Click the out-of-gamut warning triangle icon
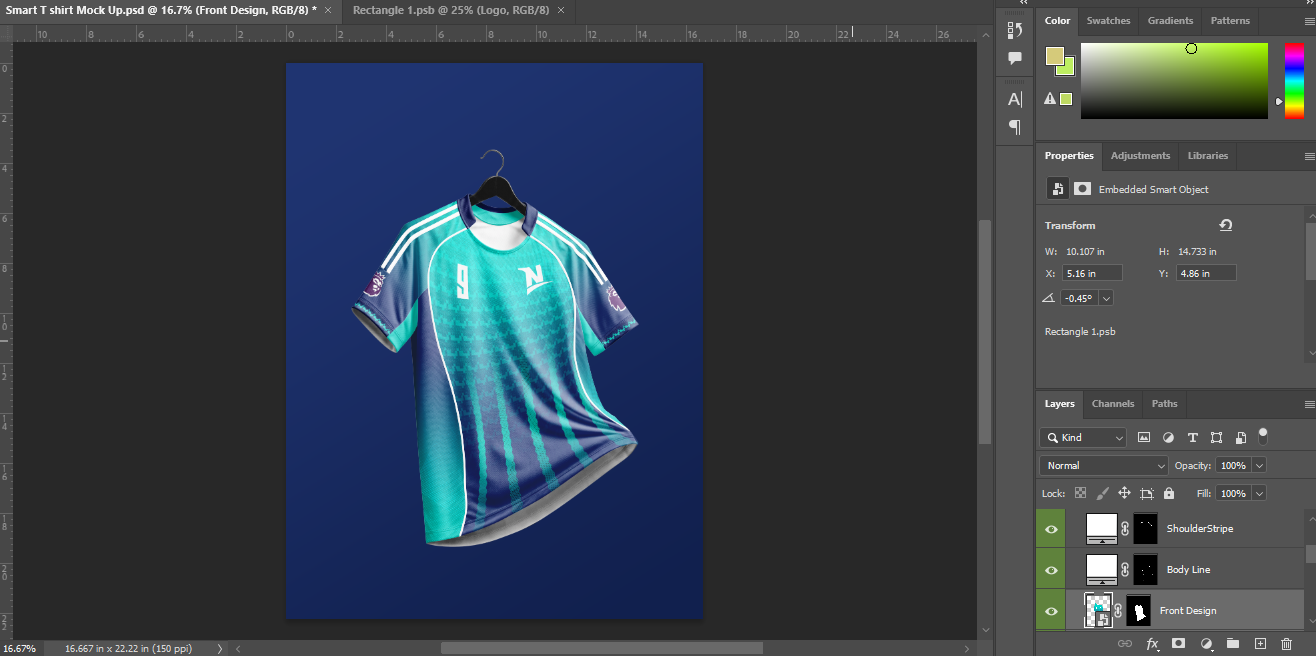Screen dimensions: 1316x656 click(x=1050, y=98)
